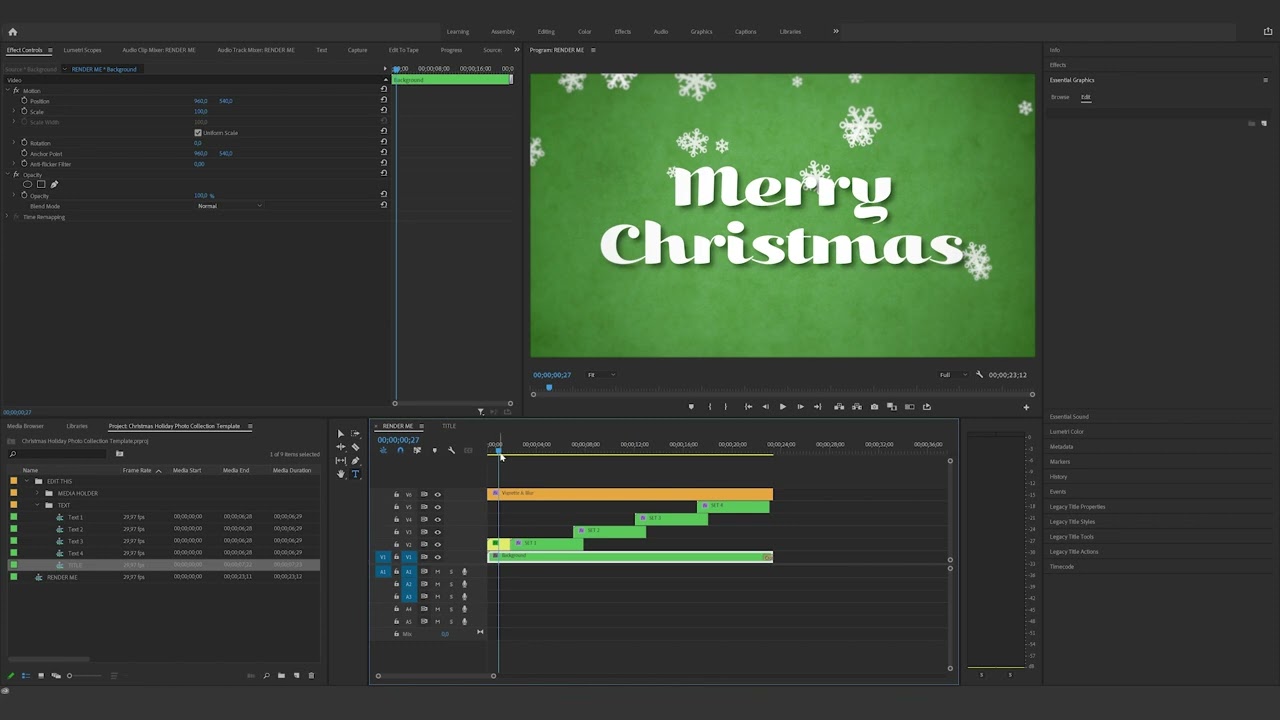Open the Full playback resolution dropdown
This screenshot has width=1280, height=720.
point(952,375)
